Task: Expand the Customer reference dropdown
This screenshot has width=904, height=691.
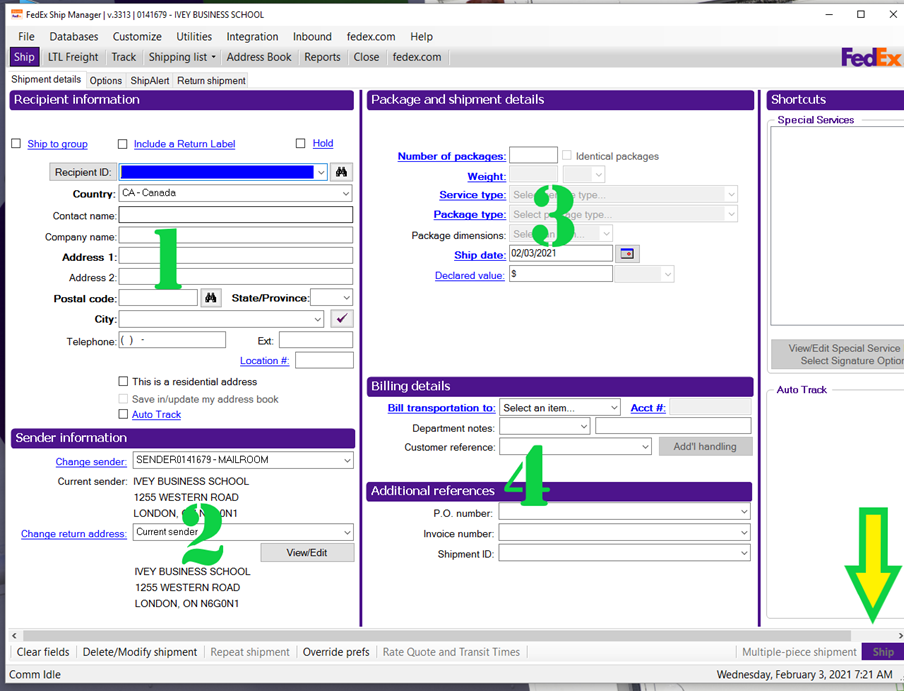Action: point(645,447)
